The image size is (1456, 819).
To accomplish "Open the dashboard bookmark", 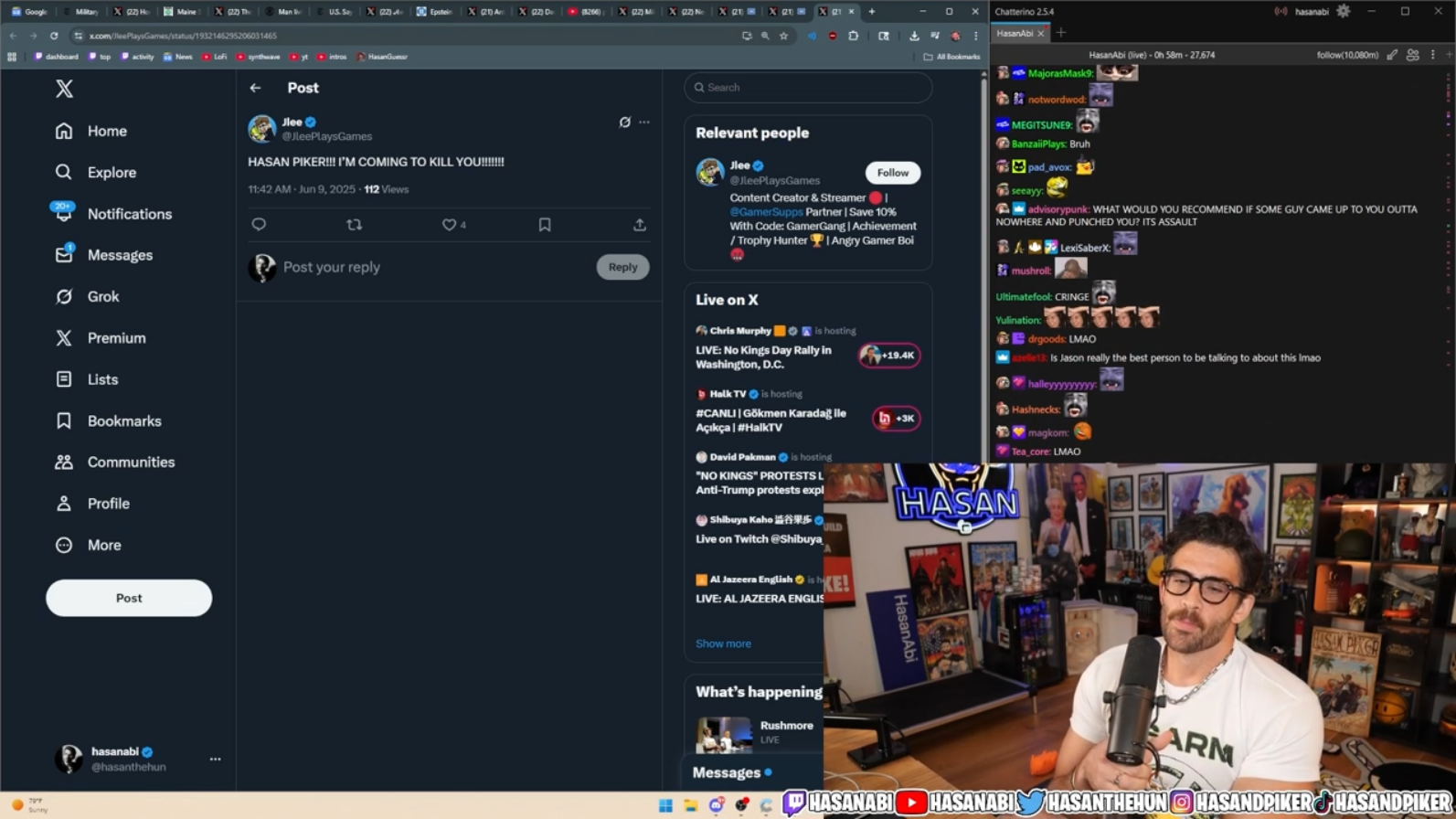I will 57,57.
